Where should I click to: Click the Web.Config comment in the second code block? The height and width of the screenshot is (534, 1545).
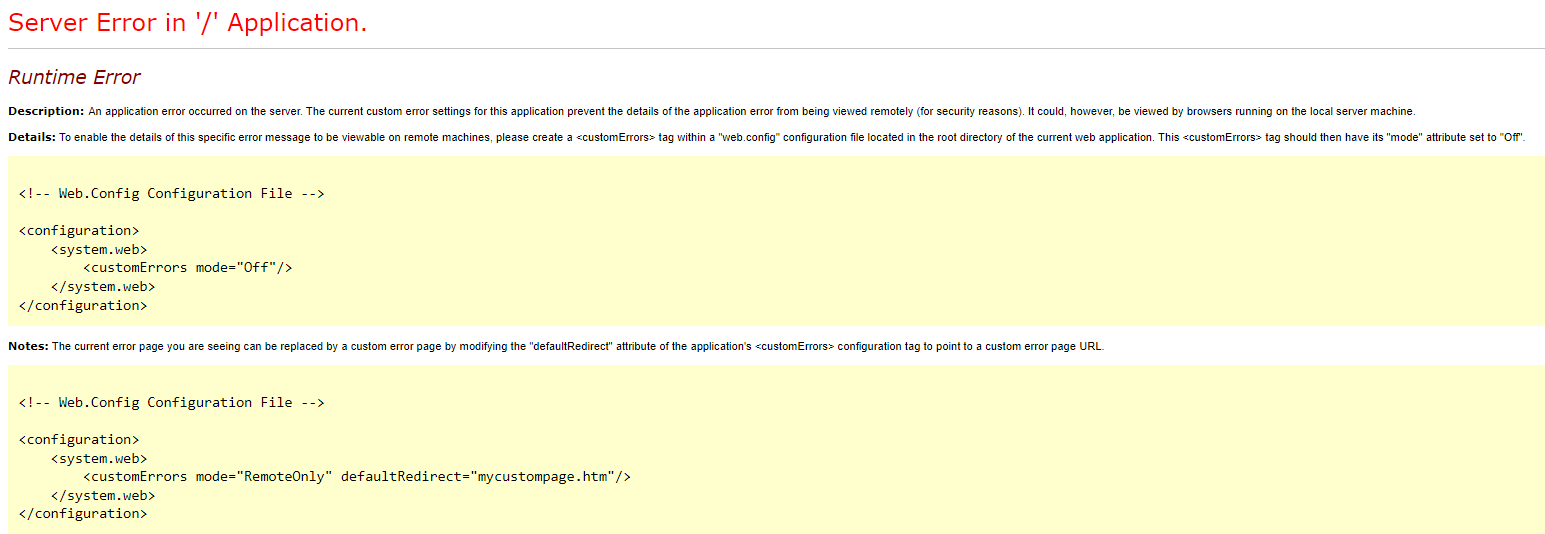[171, 403]
